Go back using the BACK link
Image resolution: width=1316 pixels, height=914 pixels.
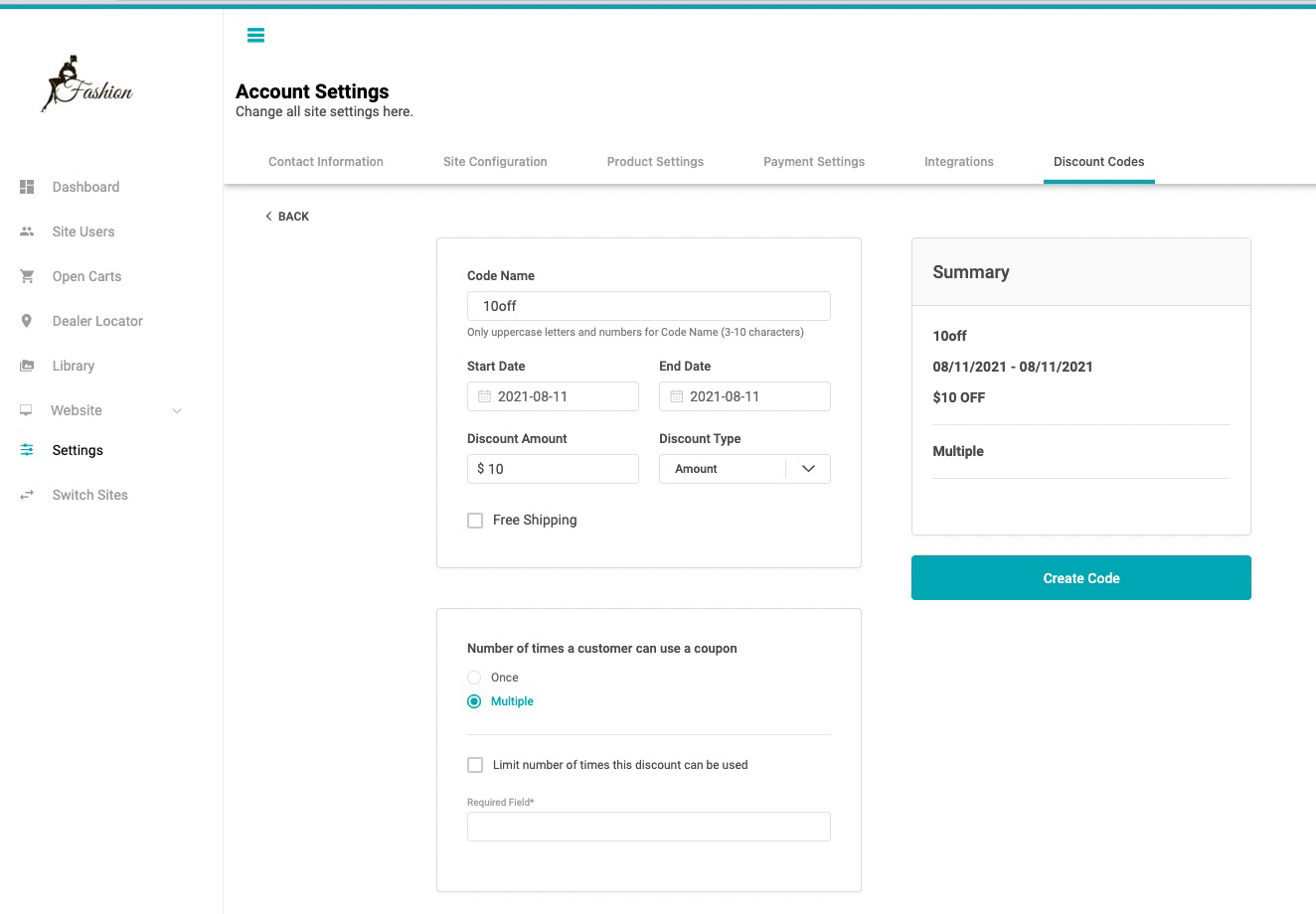tap(287, 217)
